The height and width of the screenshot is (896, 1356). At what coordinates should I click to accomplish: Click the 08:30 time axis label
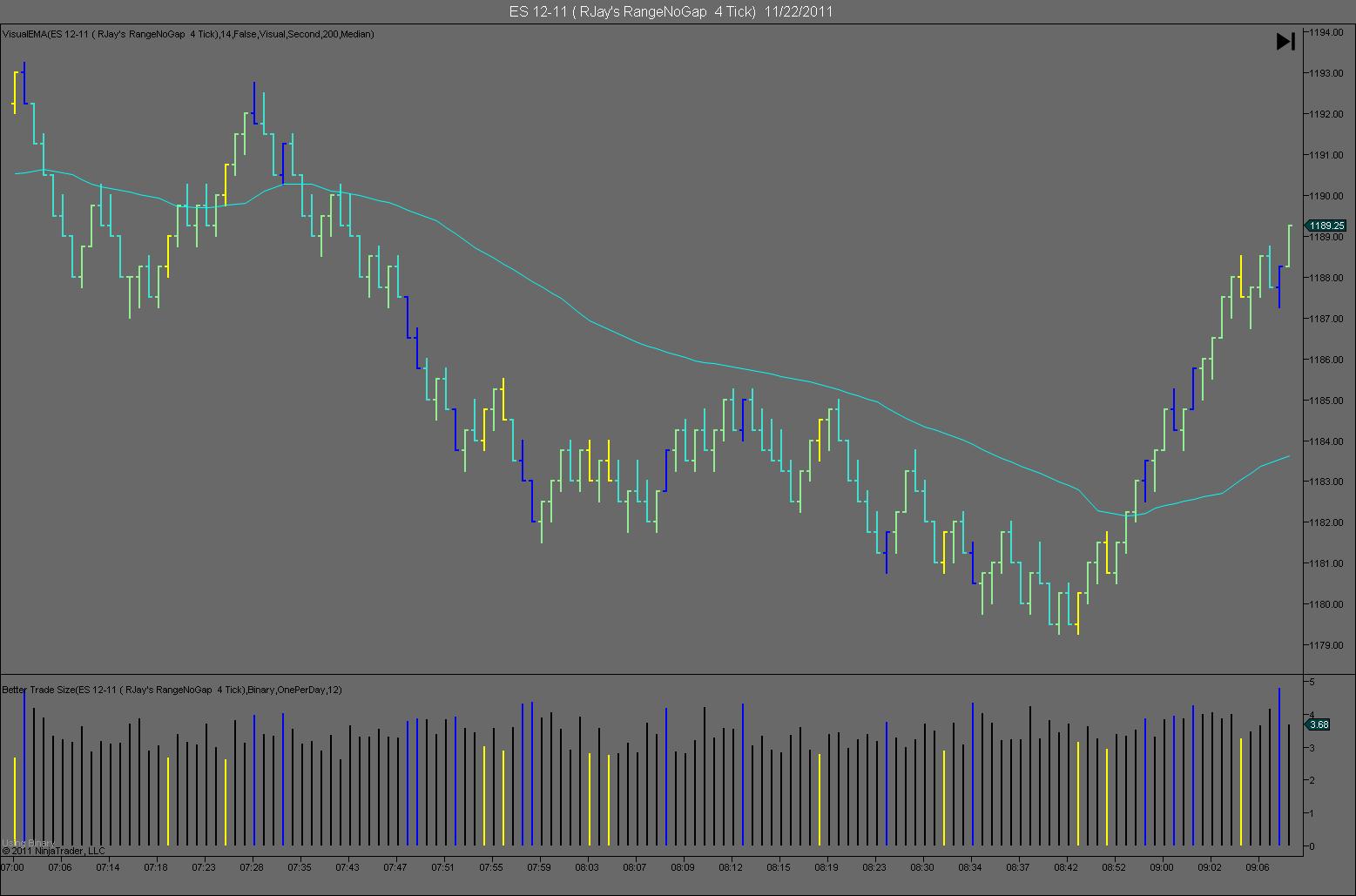(922, 867)
